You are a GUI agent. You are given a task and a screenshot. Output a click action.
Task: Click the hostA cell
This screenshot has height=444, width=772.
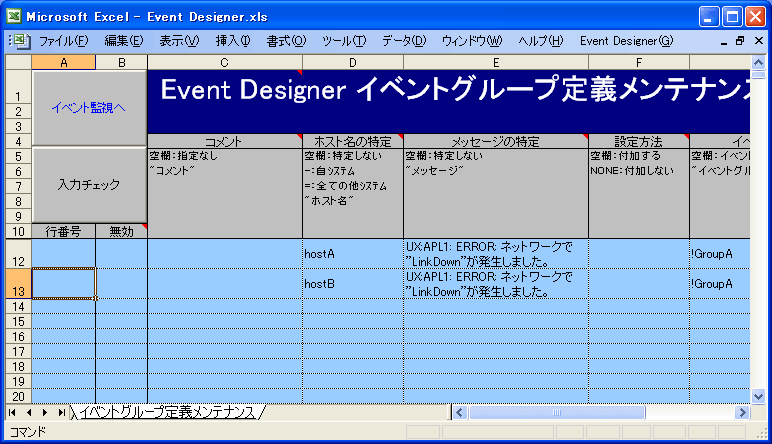click(353, 254)
